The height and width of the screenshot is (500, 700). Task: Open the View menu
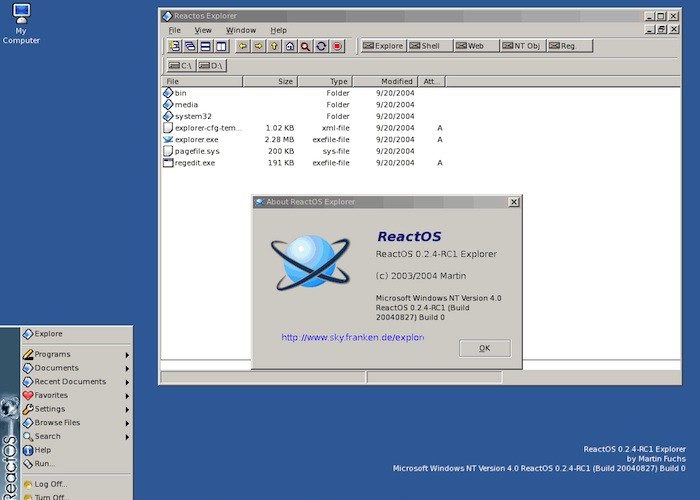tap(203, 30)
